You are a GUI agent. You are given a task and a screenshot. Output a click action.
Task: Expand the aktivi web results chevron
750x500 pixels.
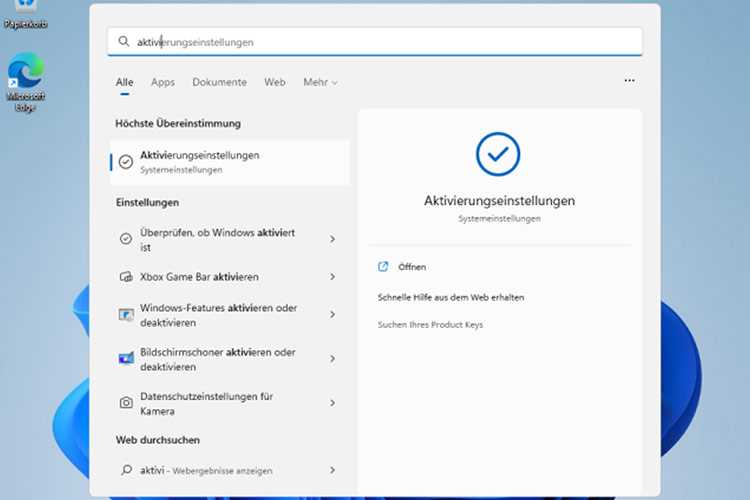tap(332, 470)
